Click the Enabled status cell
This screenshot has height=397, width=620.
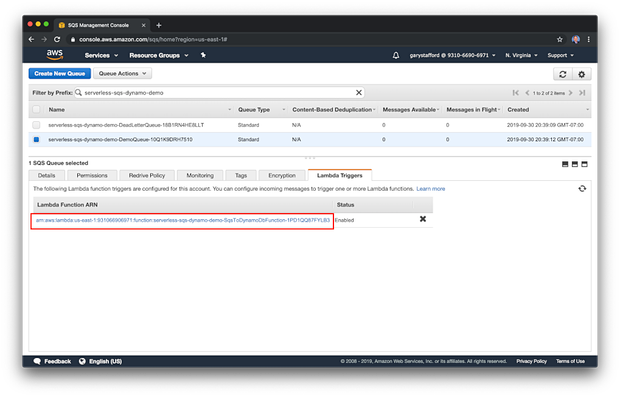click(x=344, y=220)
